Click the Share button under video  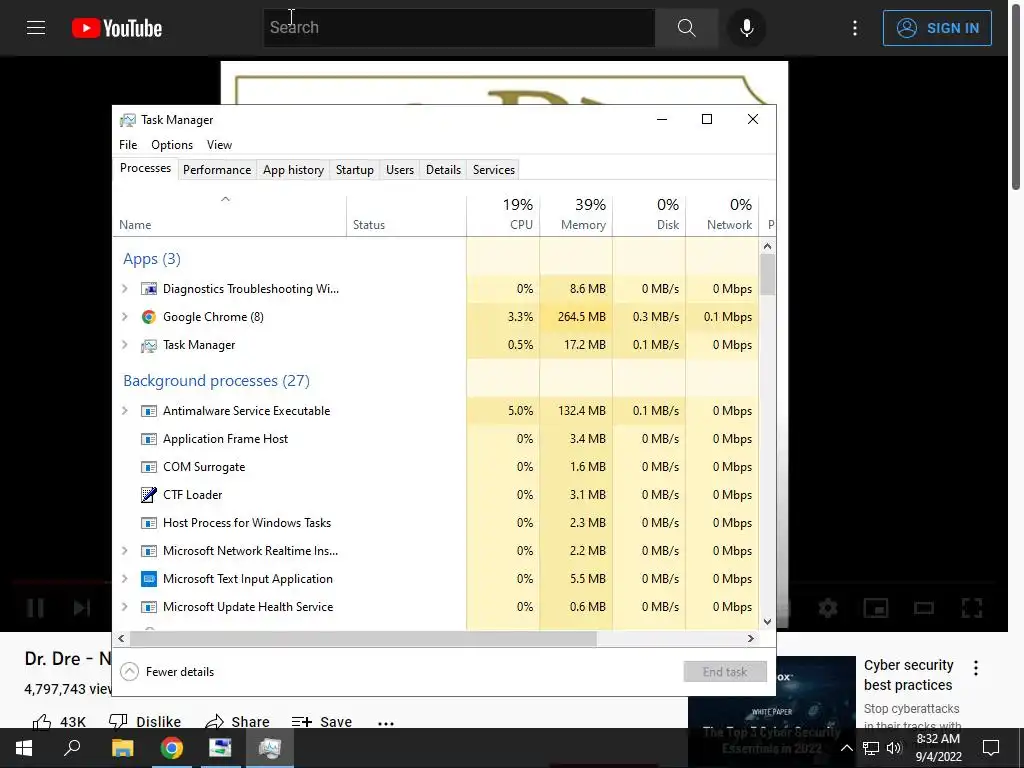237,721
